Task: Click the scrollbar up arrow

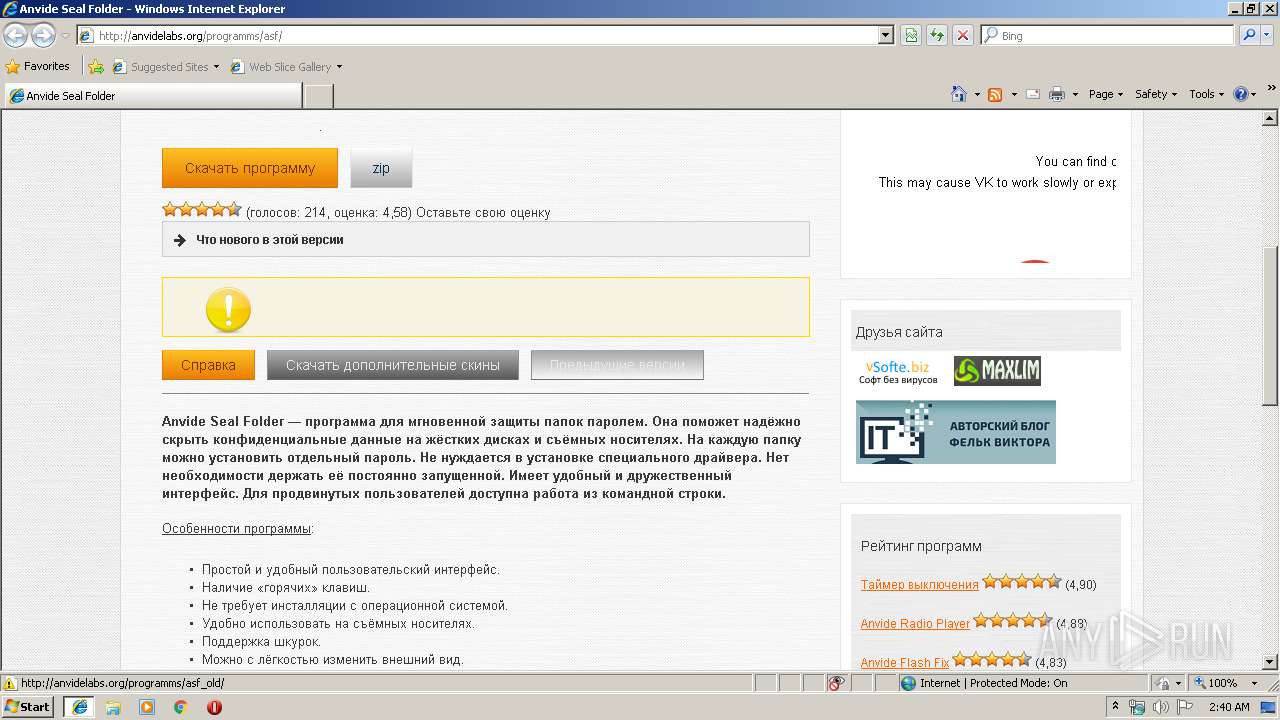Action: click(1271, 117)
